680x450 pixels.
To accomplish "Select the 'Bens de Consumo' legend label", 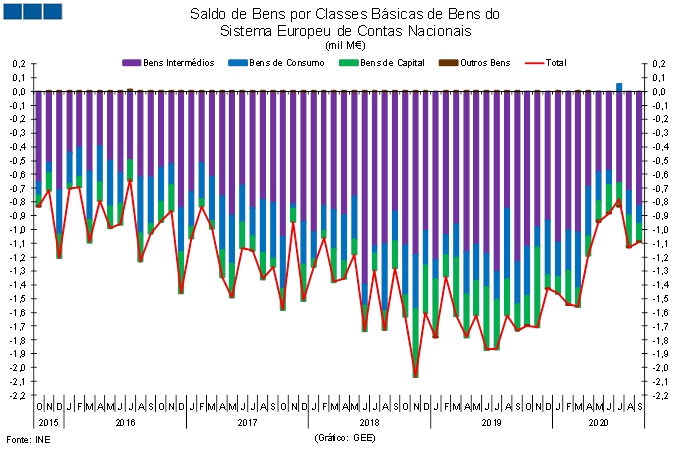I will tap(287, 63).
